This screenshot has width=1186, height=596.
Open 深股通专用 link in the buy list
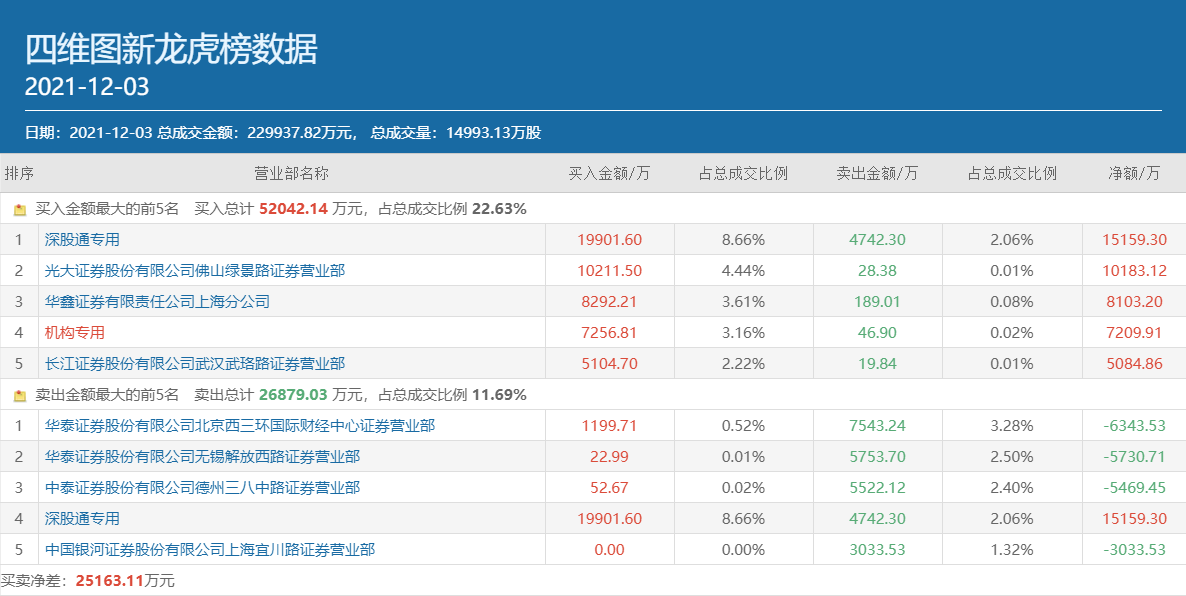tap(82, 240)
